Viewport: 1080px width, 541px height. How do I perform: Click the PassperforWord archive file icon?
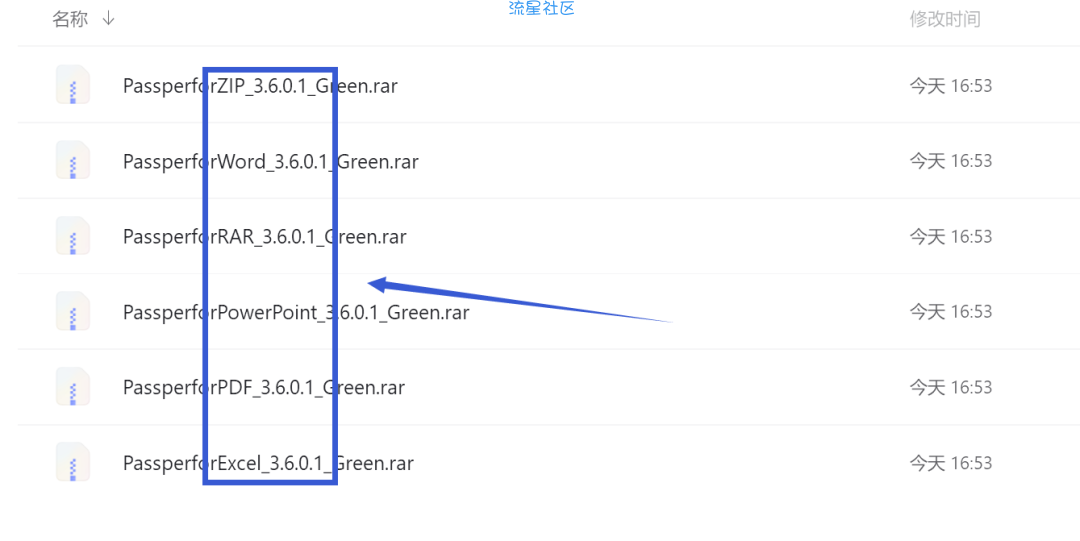click(x=73, y=160)
